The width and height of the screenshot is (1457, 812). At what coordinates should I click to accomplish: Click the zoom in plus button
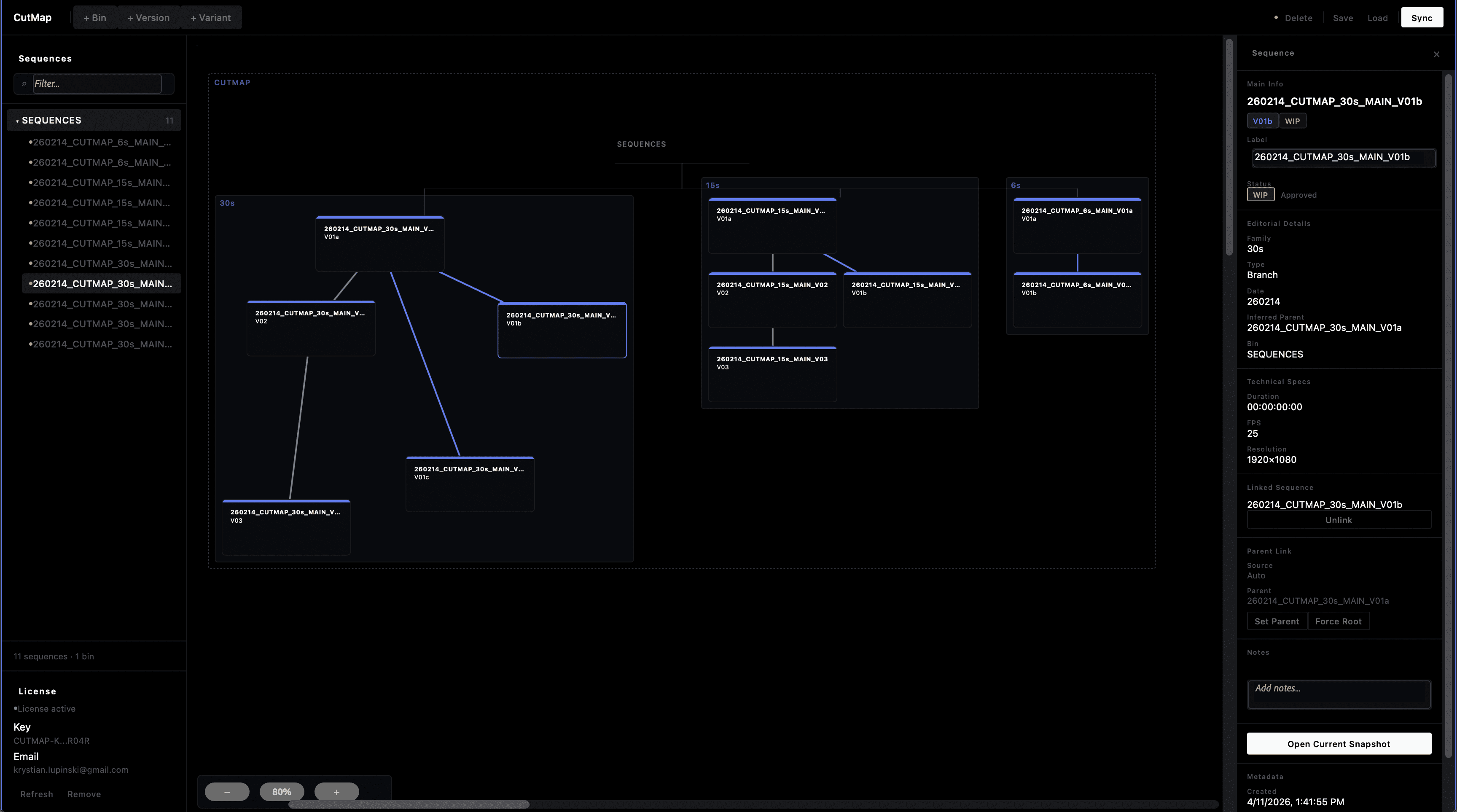click(x=336, y=792)
